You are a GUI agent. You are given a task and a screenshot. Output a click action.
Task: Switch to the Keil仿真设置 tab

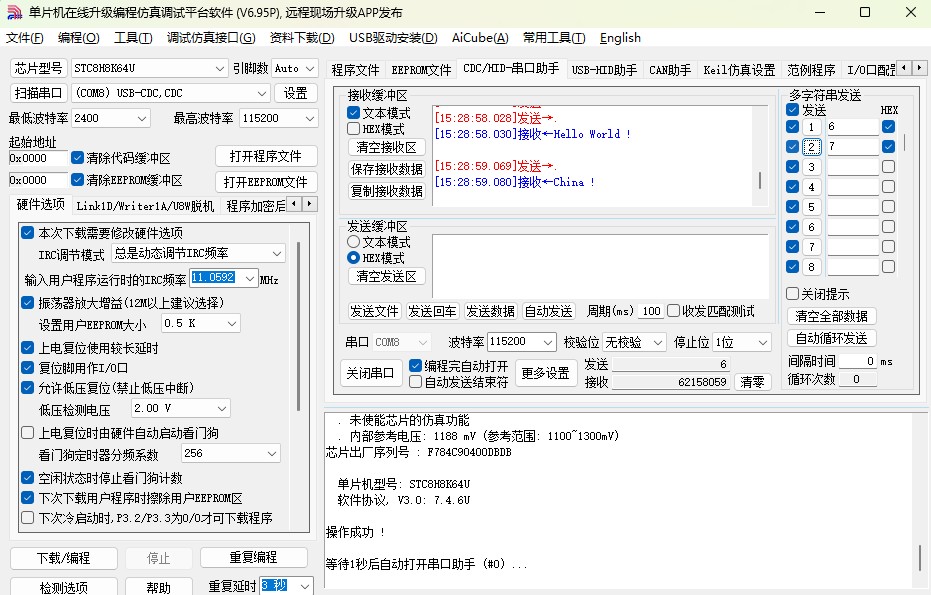(x=739, y=69)
